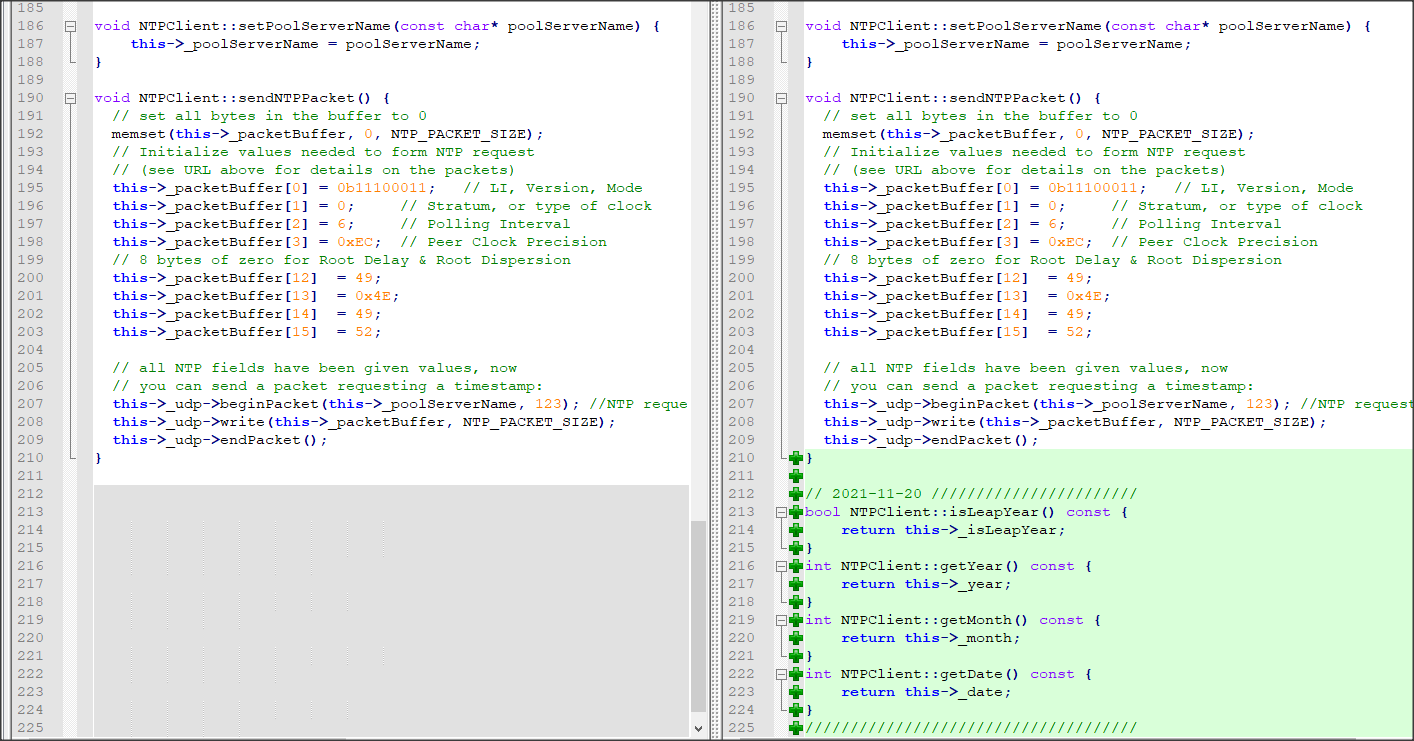Click the green plus marker on the getMonth() declaration line
This screenshot has width=1414, height=741.
[x=796, y=620]
